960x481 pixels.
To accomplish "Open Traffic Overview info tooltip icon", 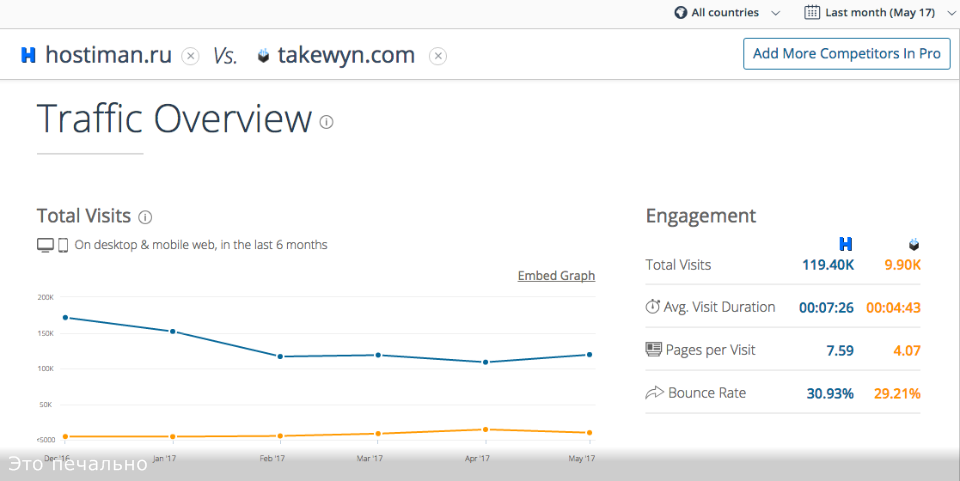I will pos(327,122).
